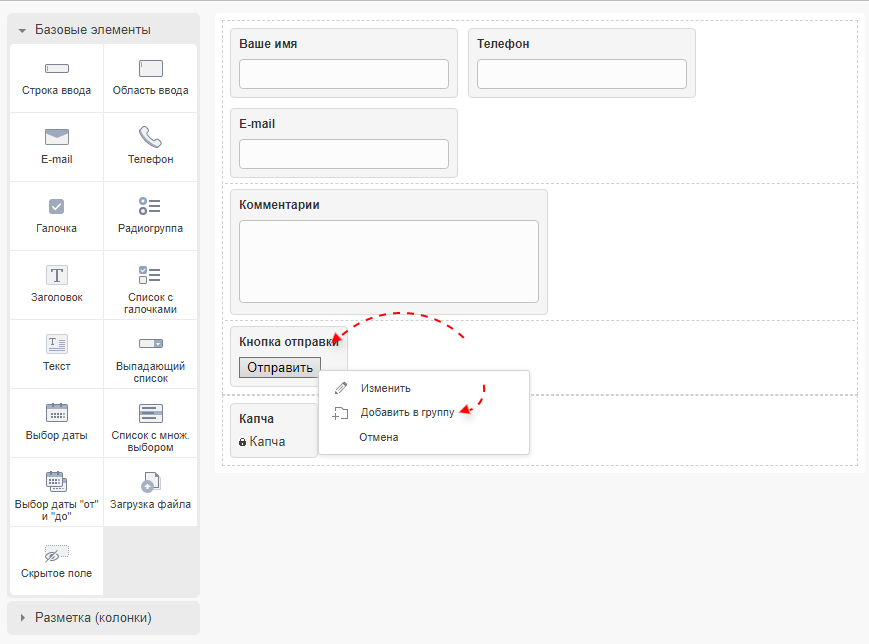Click inside the Комментарии text area
The width and height of the screenshot is (869, 644).
(388, 261)
